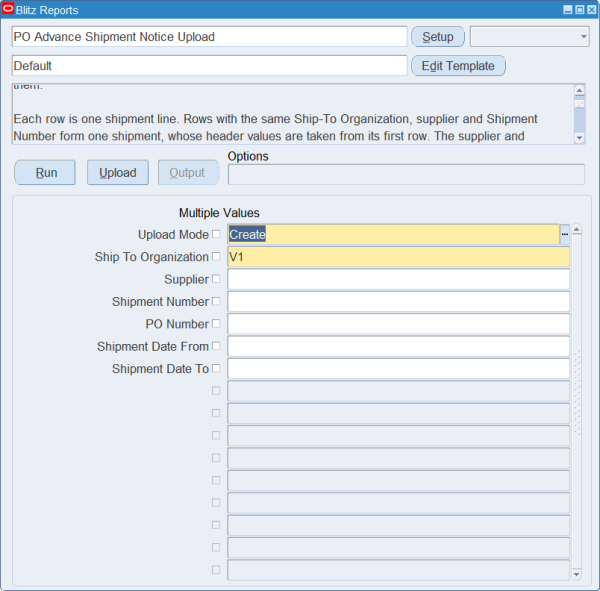Screen dimensions: 600x591
Task: Click the Shipment Number label text
Action: coord(160,302)
